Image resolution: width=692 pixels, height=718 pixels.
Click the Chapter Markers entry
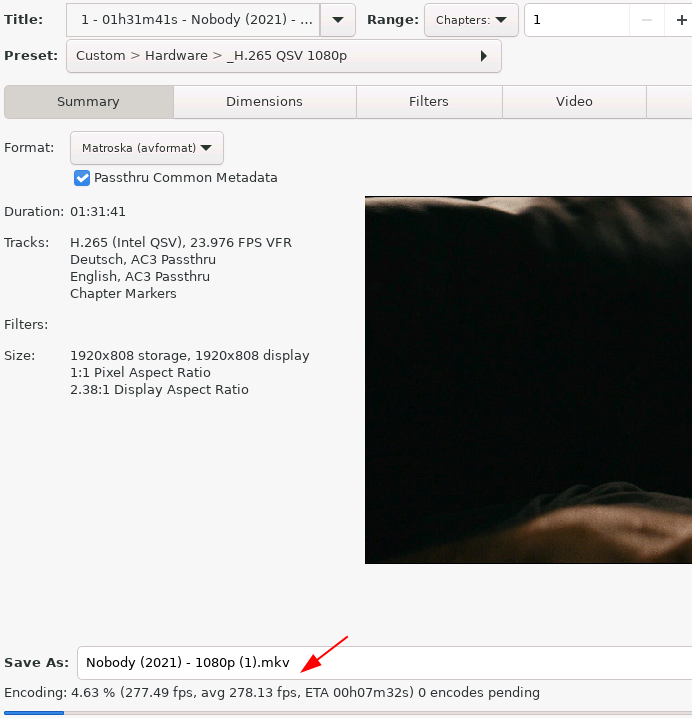123,294
